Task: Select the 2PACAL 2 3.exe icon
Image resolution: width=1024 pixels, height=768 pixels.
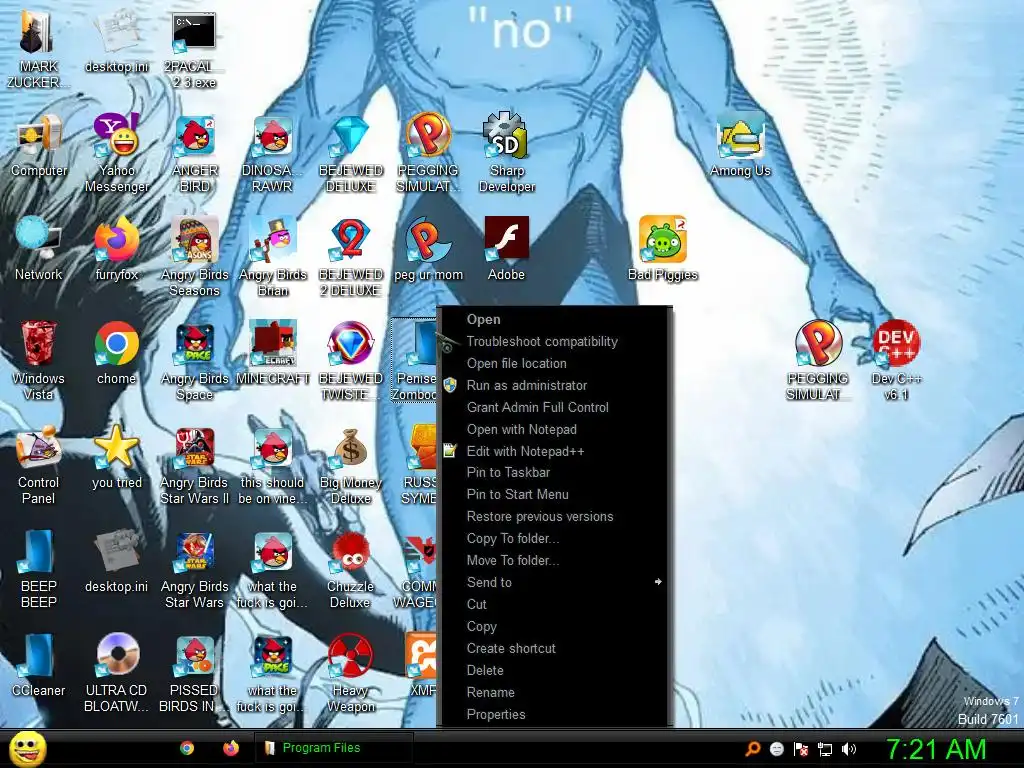Action: click(195, 31)
